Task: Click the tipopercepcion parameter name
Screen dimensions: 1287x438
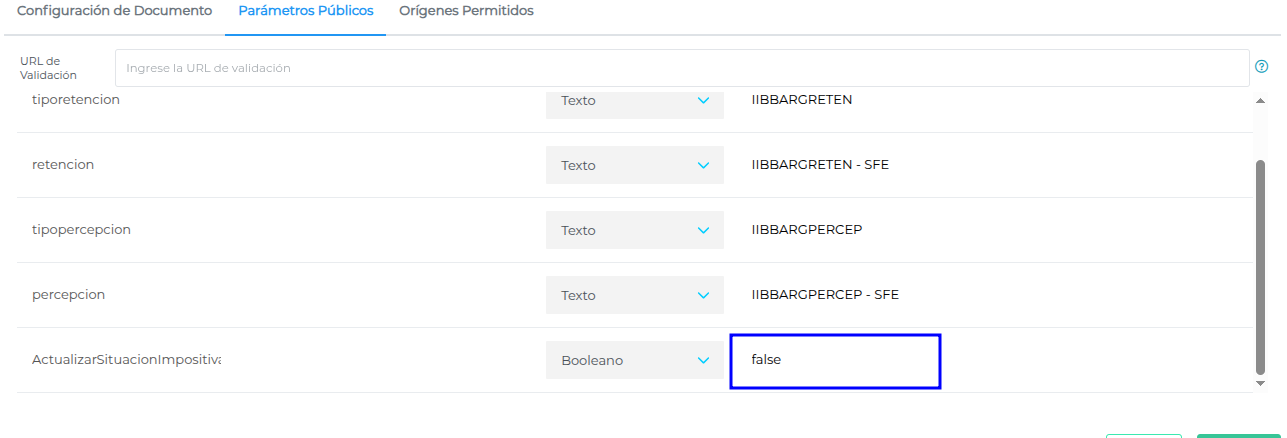Action: [81, 230]
